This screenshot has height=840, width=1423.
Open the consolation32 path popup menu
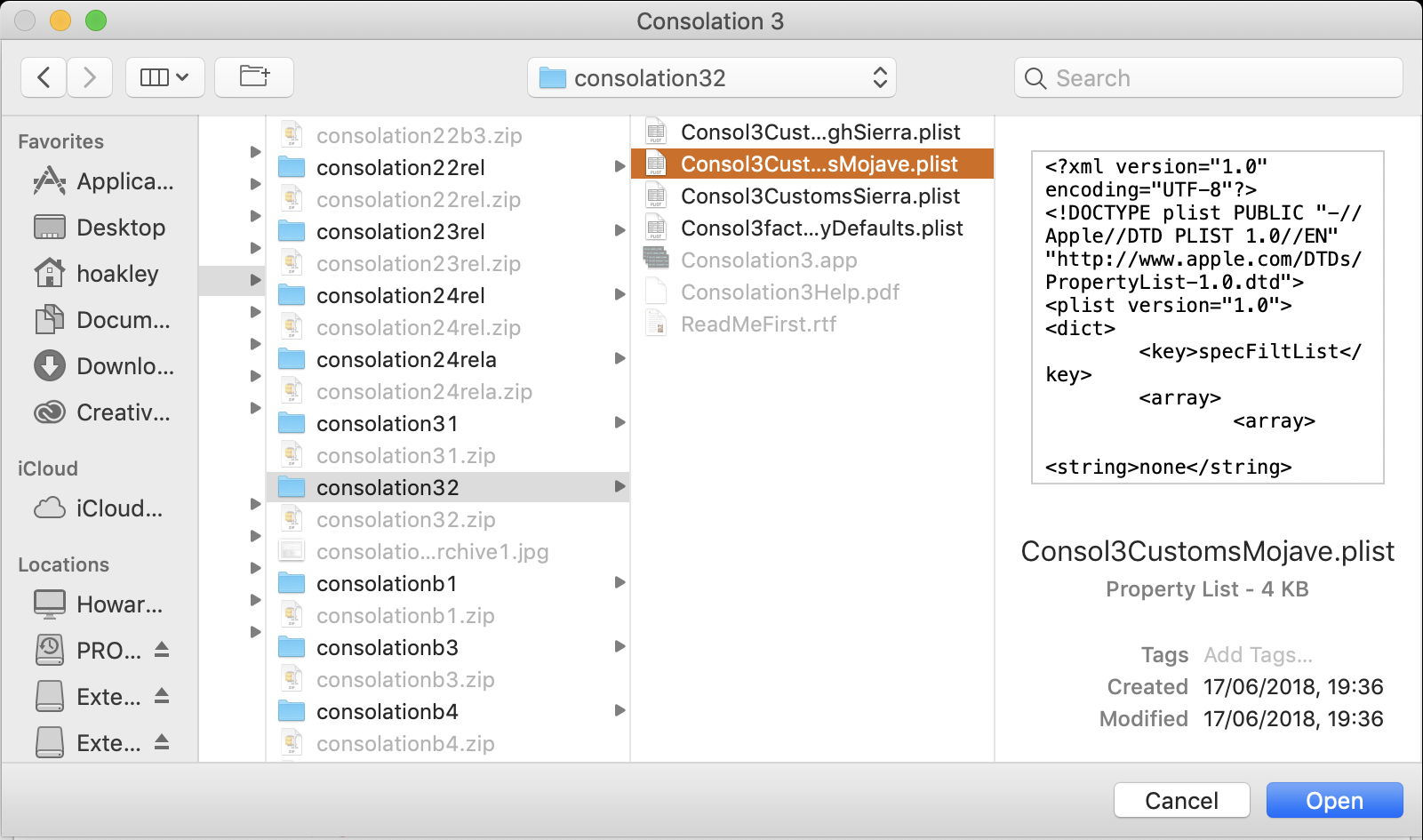point(711,78)
